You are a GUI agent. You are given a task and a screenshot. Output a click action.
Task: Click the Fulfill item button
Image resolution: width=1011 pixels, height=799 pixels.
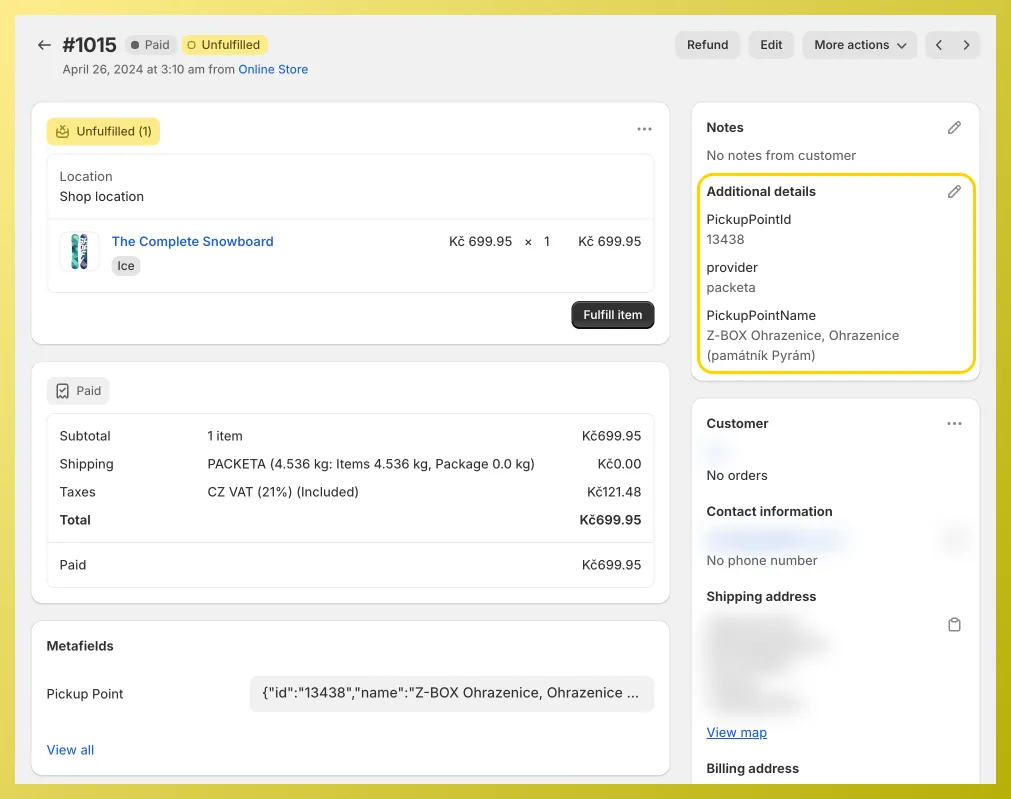pos(613,315)
